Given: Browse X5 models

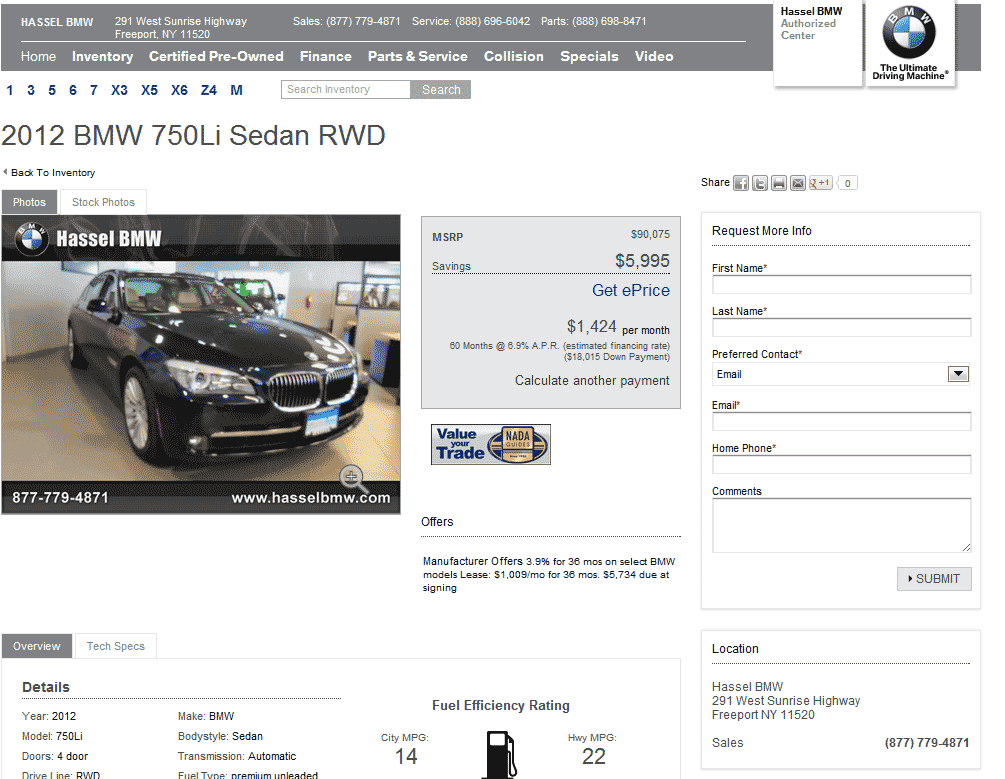Looking at the screenshot, I should click(149, 90).
